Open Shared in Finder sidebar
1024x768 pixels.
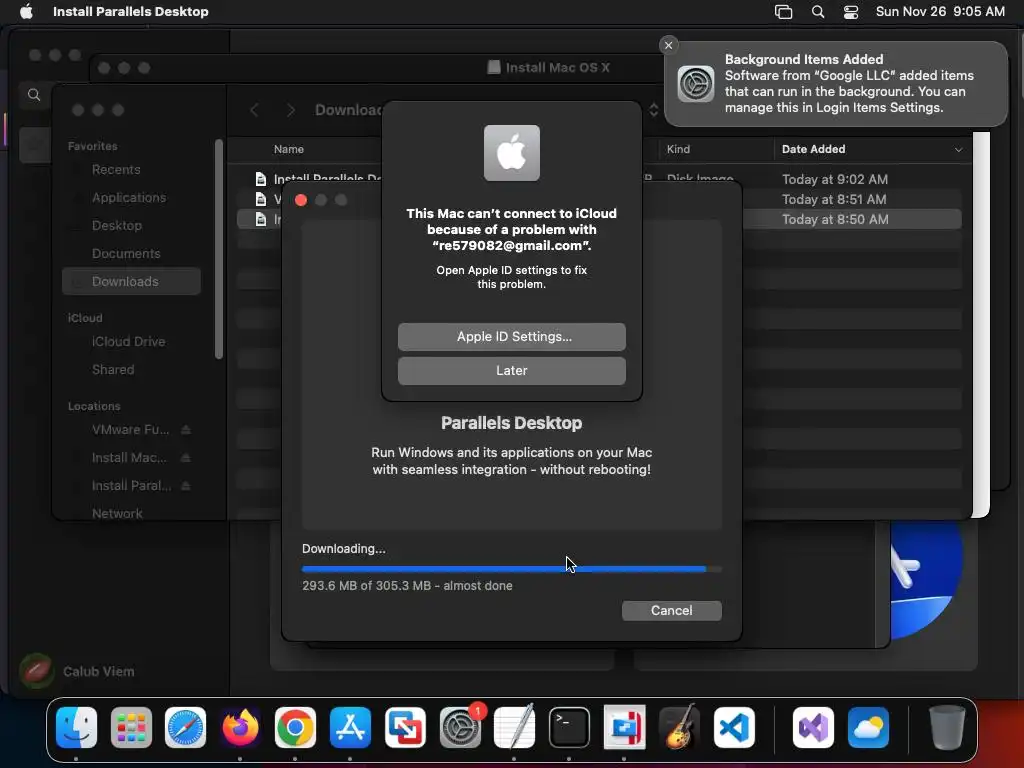click(x=112, y=370)
